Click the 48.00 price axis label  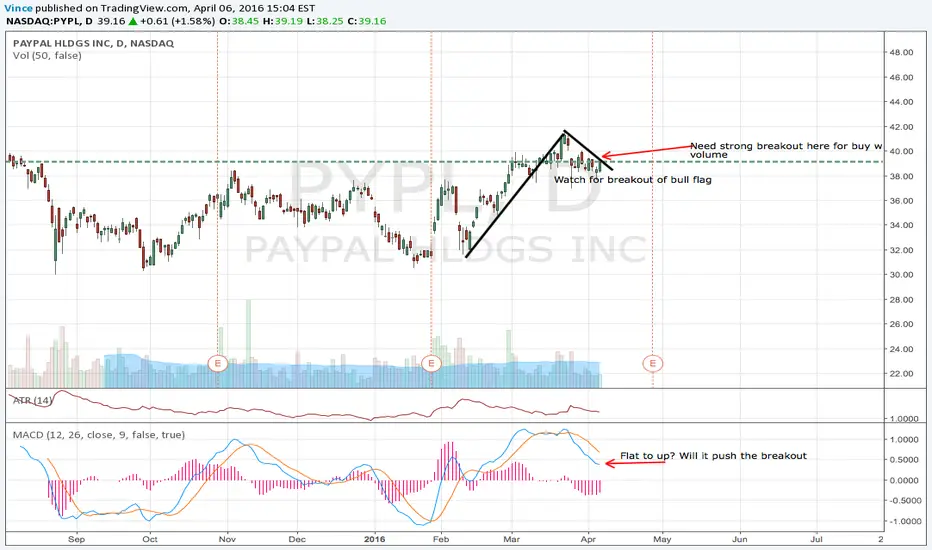[x=901, y=52]
